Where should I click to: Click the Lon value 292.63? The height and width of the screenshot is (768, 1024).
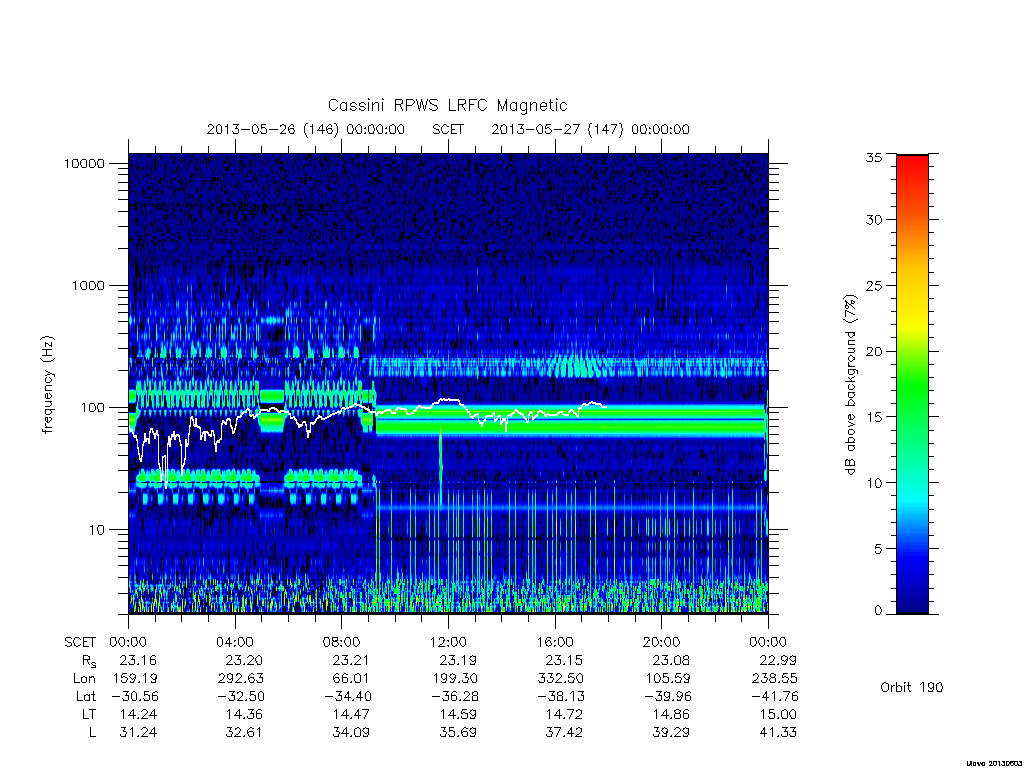click(240, 679)
